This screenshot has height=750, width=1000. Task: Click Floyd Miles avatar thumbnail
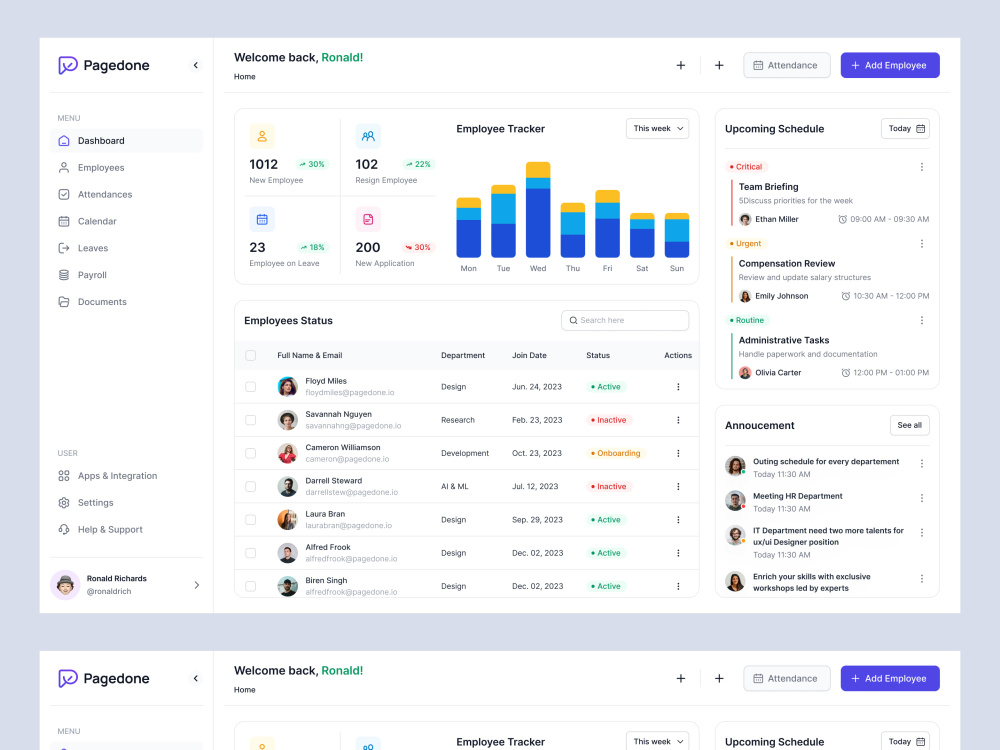pyautogui.click(x=288, y=387)
